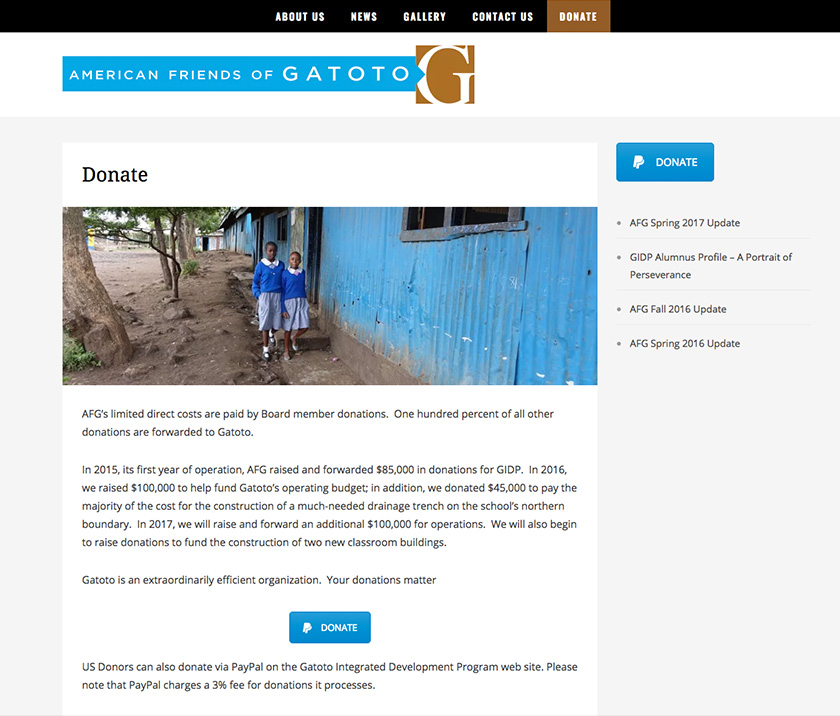The height and width of the screenshot is (716, 840).
Task: Open the Gallery menu item
Action: 424,17
